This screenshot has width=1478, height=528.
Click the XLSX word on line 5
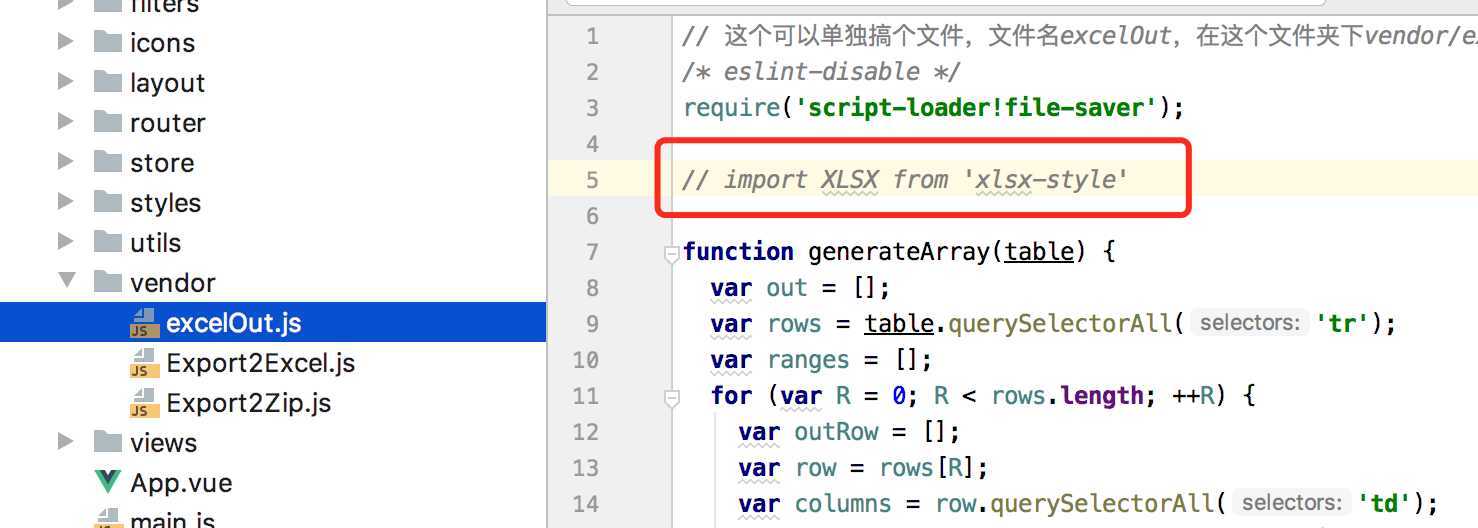[x=850, y=180]
